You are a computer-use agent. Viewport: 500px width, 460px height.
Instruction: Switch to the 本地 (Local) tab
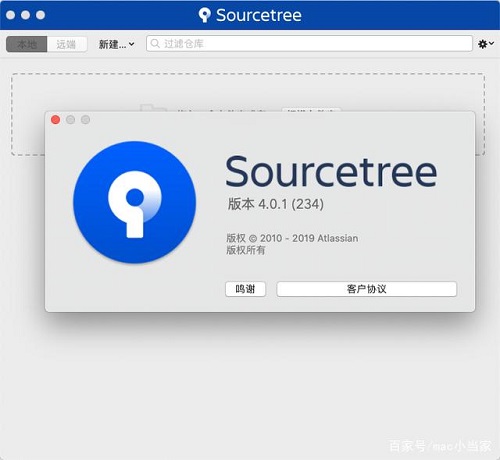coord(27,44)
